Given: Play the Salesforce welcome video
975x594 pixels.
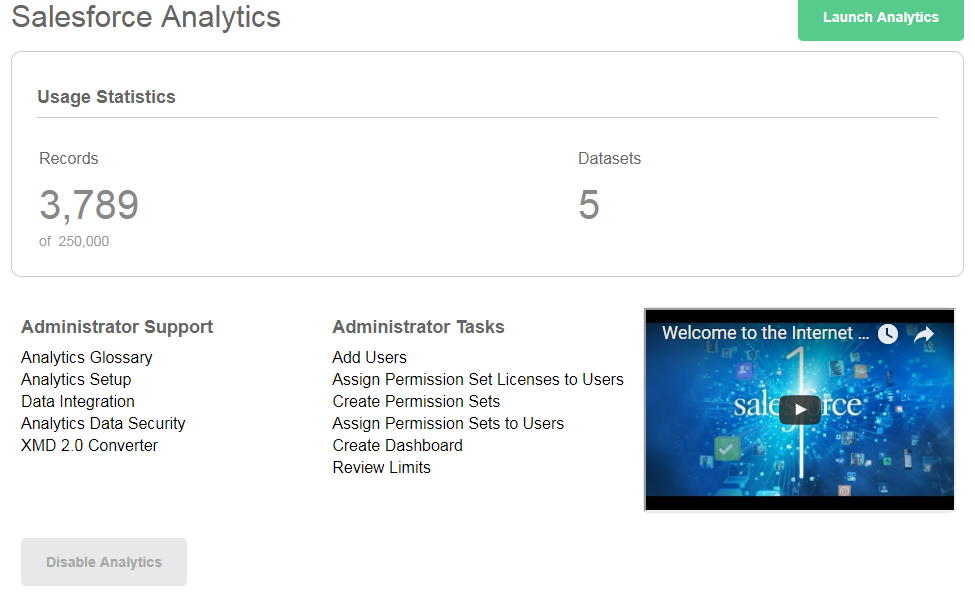Looking at the screenshot, I should click(800, 409).
